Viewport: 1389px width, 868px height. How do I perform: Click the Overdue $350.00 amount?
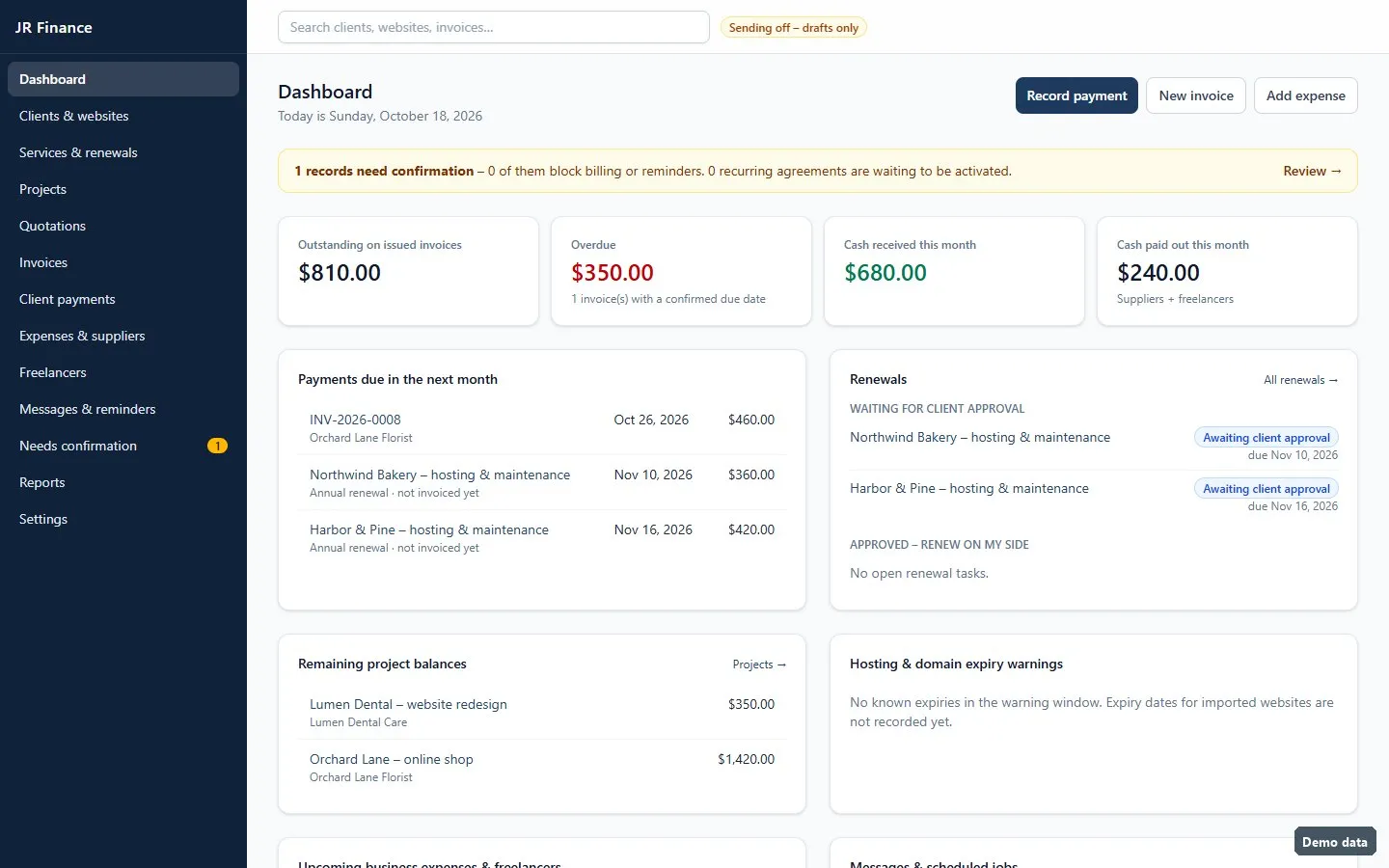point(613,273)
